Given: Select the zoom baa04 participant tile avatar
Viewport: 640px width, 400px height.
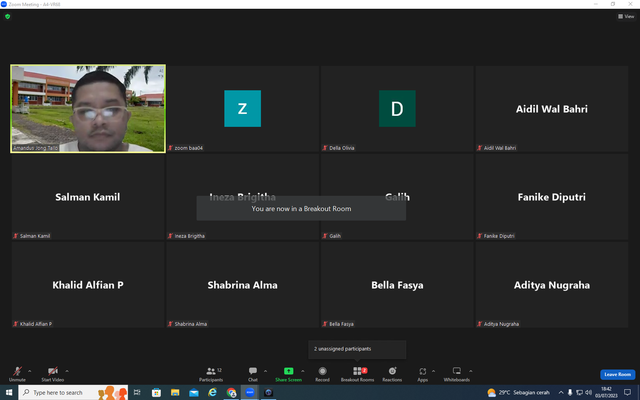Looking at the screenshot, I should click(242, 109).
